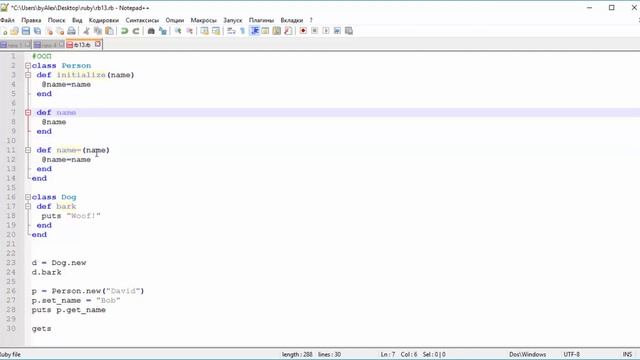Collapse the class Person fold marker

point(28,66)
